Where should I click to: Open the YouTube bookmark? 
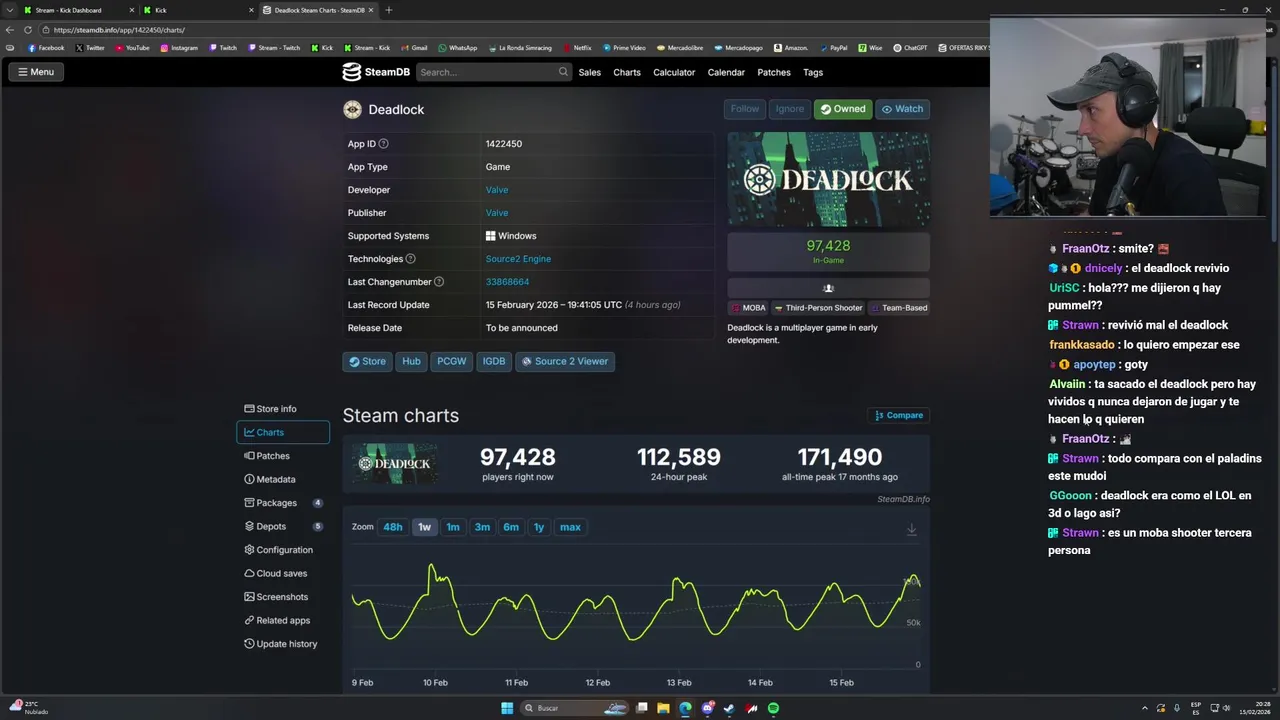point(132,48)
